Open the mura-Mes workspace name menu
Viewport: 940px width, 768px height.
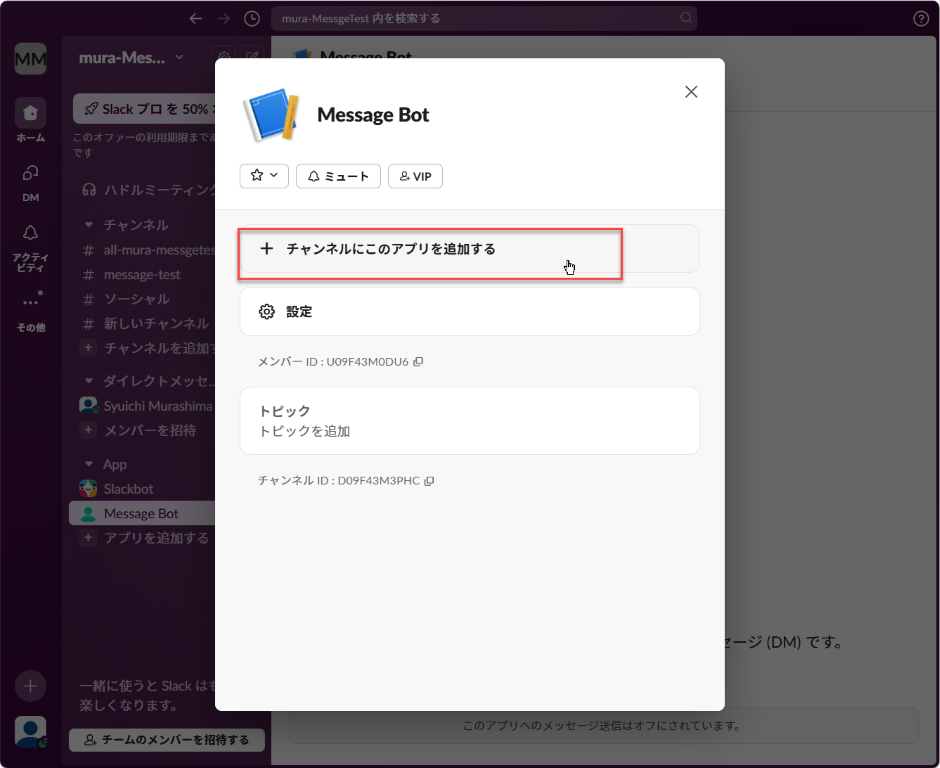tap(131, 58)
